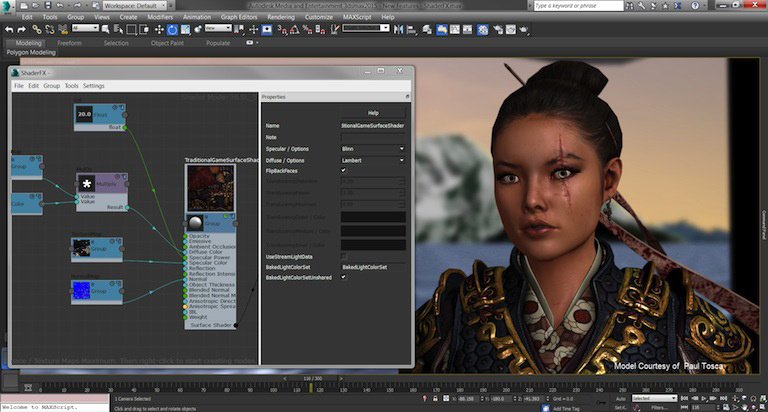The image size is (768, 412).
Task: Enable the UseStreamLightData checkbox
Action: (x=344, y=257)
